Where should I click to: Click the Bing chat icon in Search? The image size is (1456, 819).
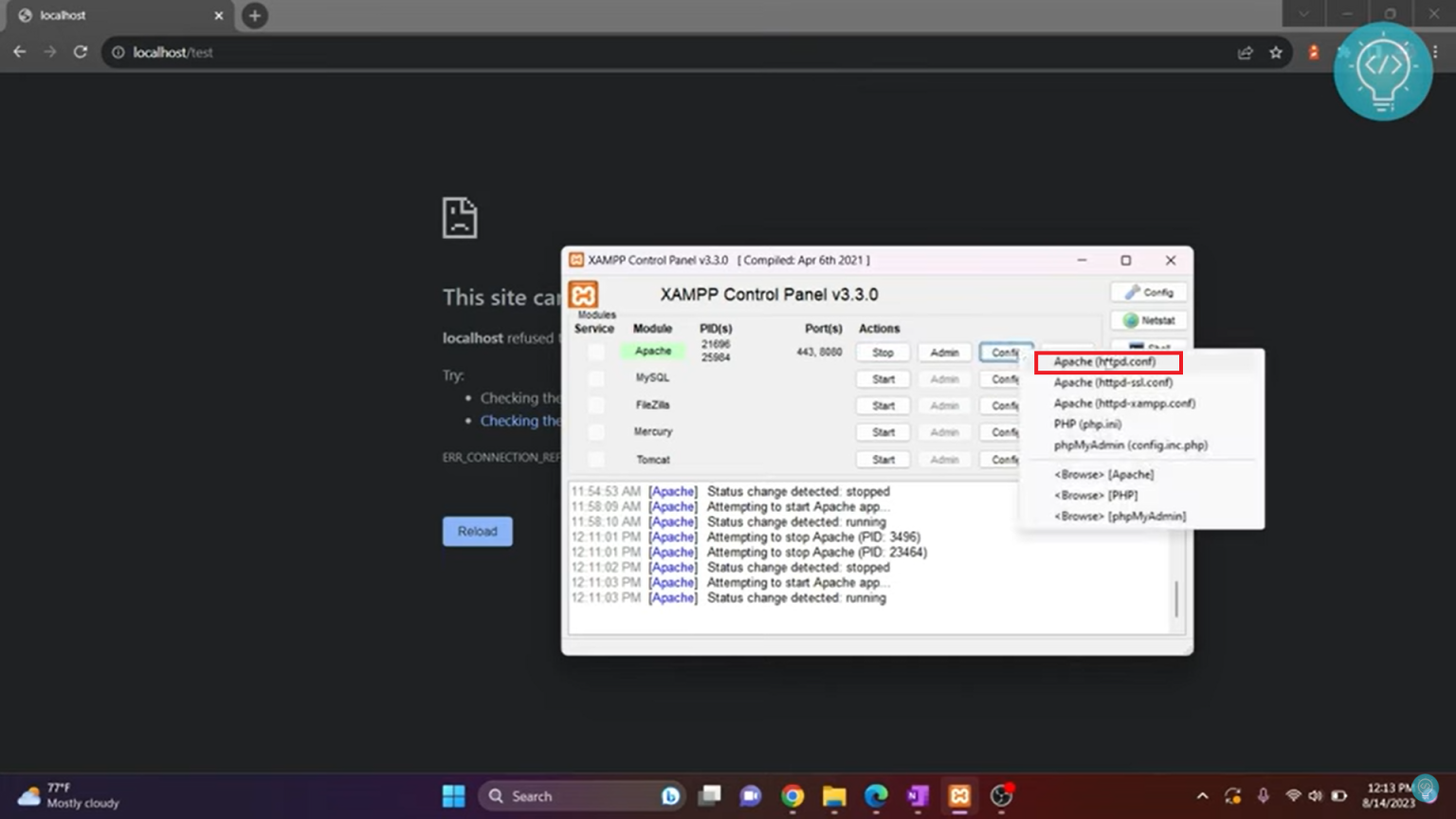(671, 796)
